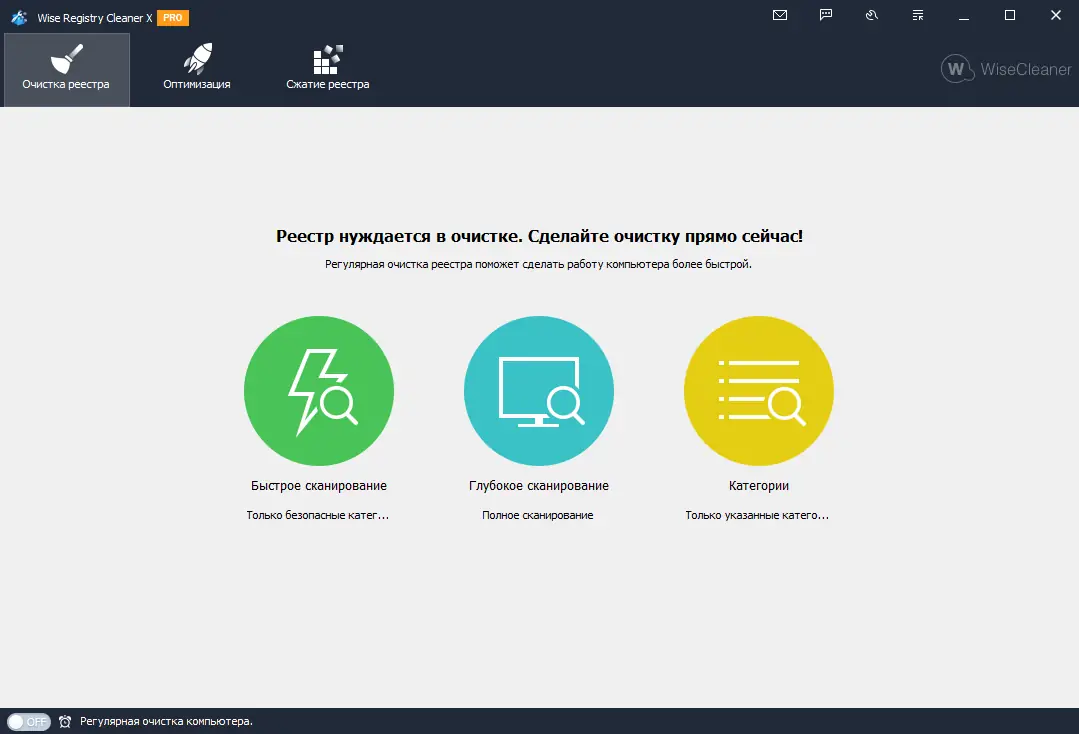Toggle the OFF scheduled cleaning switch
Screen dimensions: 1079x734
pyautogui.click(x=29, y=722)
